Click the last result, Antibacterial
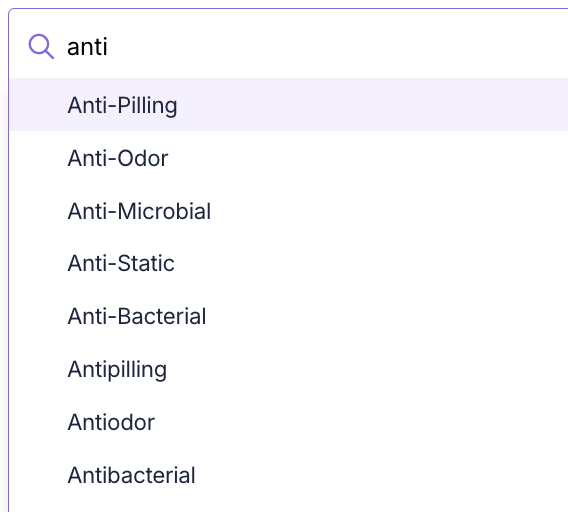The height and width of the screenshot is (512, 568). pos(289,475)
